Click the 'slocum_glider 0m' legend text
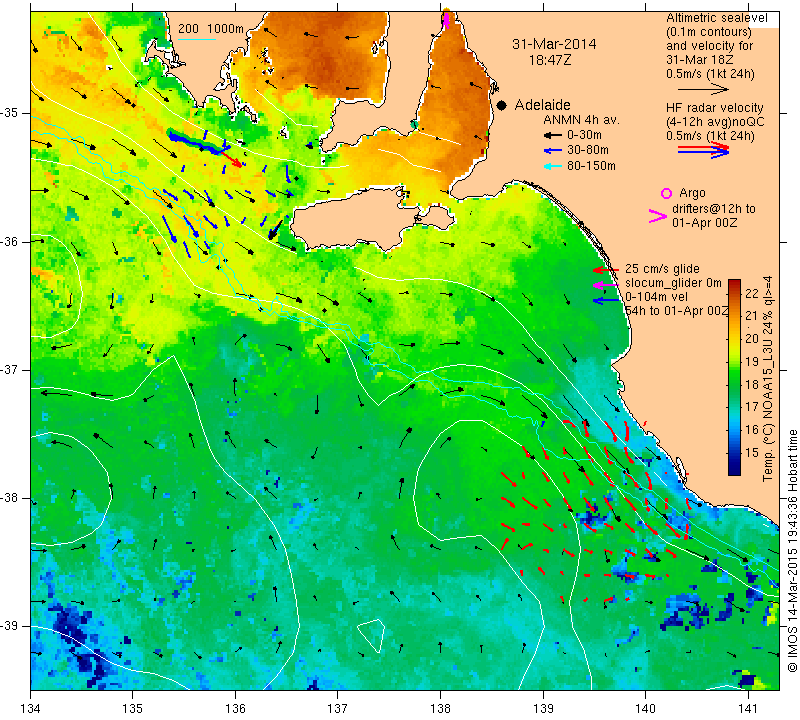The height and width of the screenshot is (720, 800). coord(673,283)
